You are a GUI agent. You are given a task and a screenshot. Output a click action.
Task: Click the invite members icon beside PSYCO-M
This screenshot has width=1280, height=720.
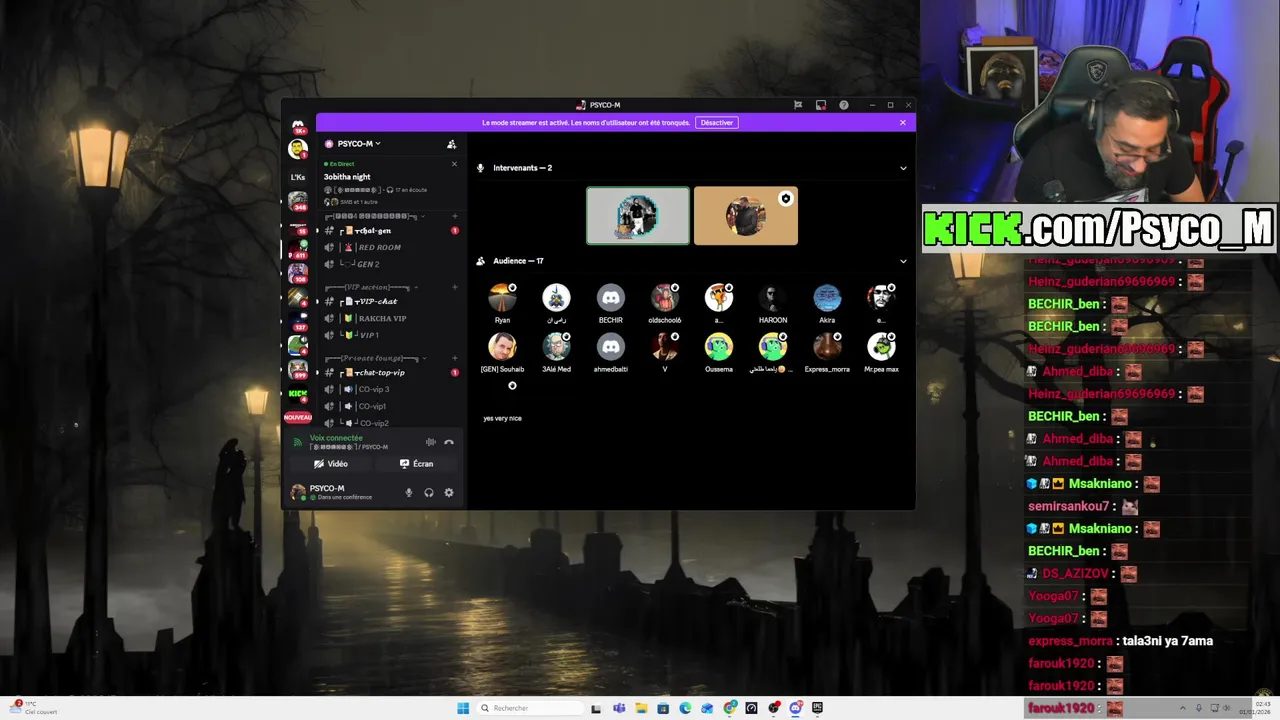451,144
